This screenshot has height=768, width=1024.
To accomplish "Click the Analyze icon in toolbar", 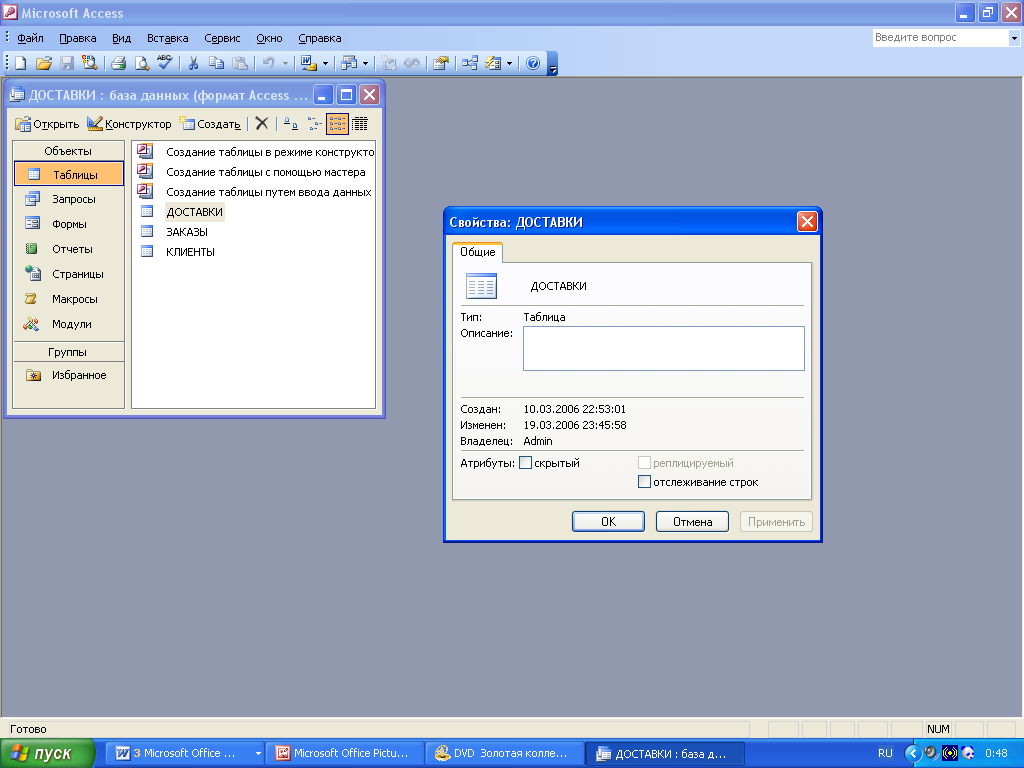I will (x=349, y=63).
